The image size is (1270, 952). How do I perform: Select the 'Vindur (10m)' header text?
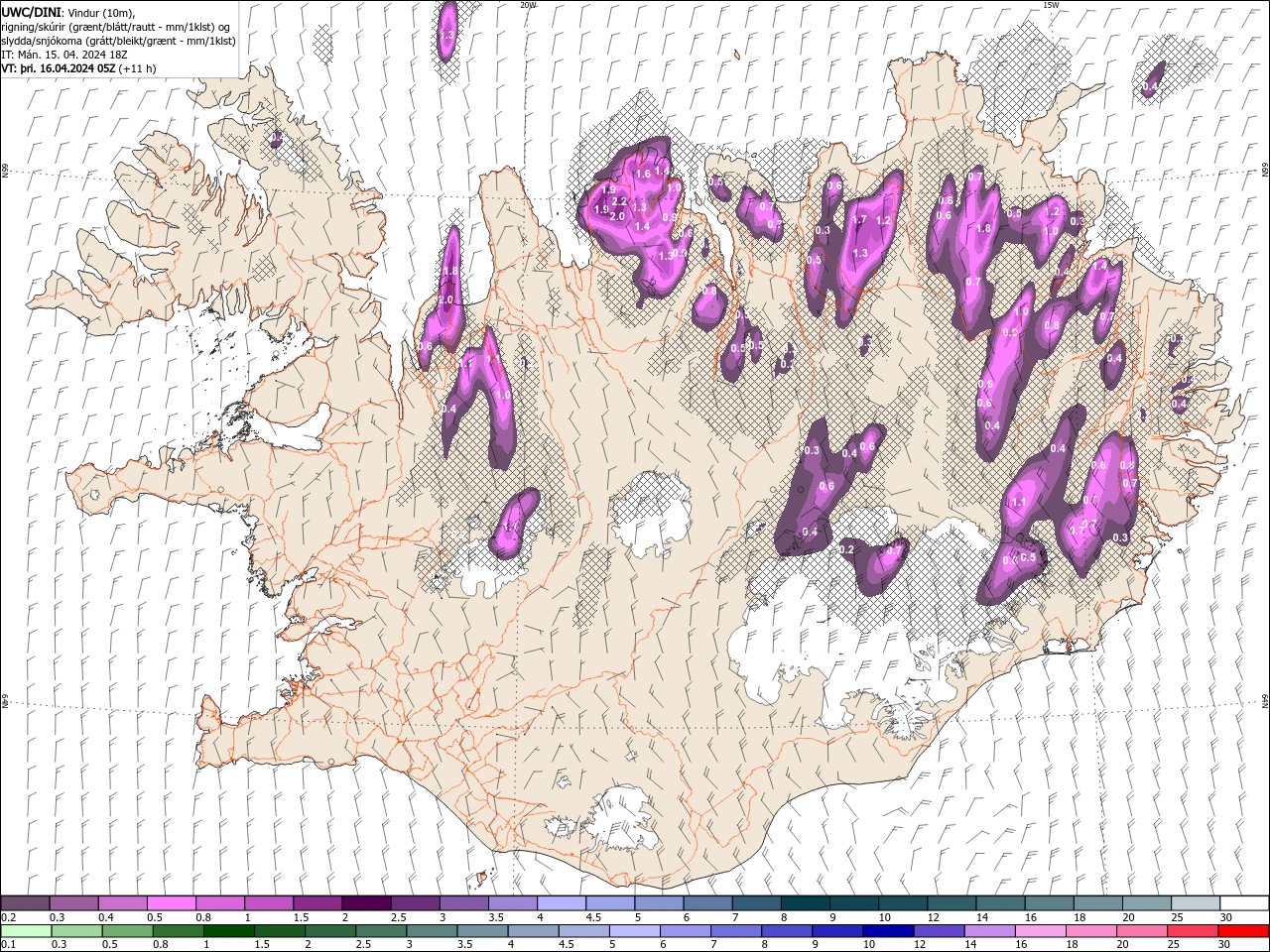click(x=99, y=12)
